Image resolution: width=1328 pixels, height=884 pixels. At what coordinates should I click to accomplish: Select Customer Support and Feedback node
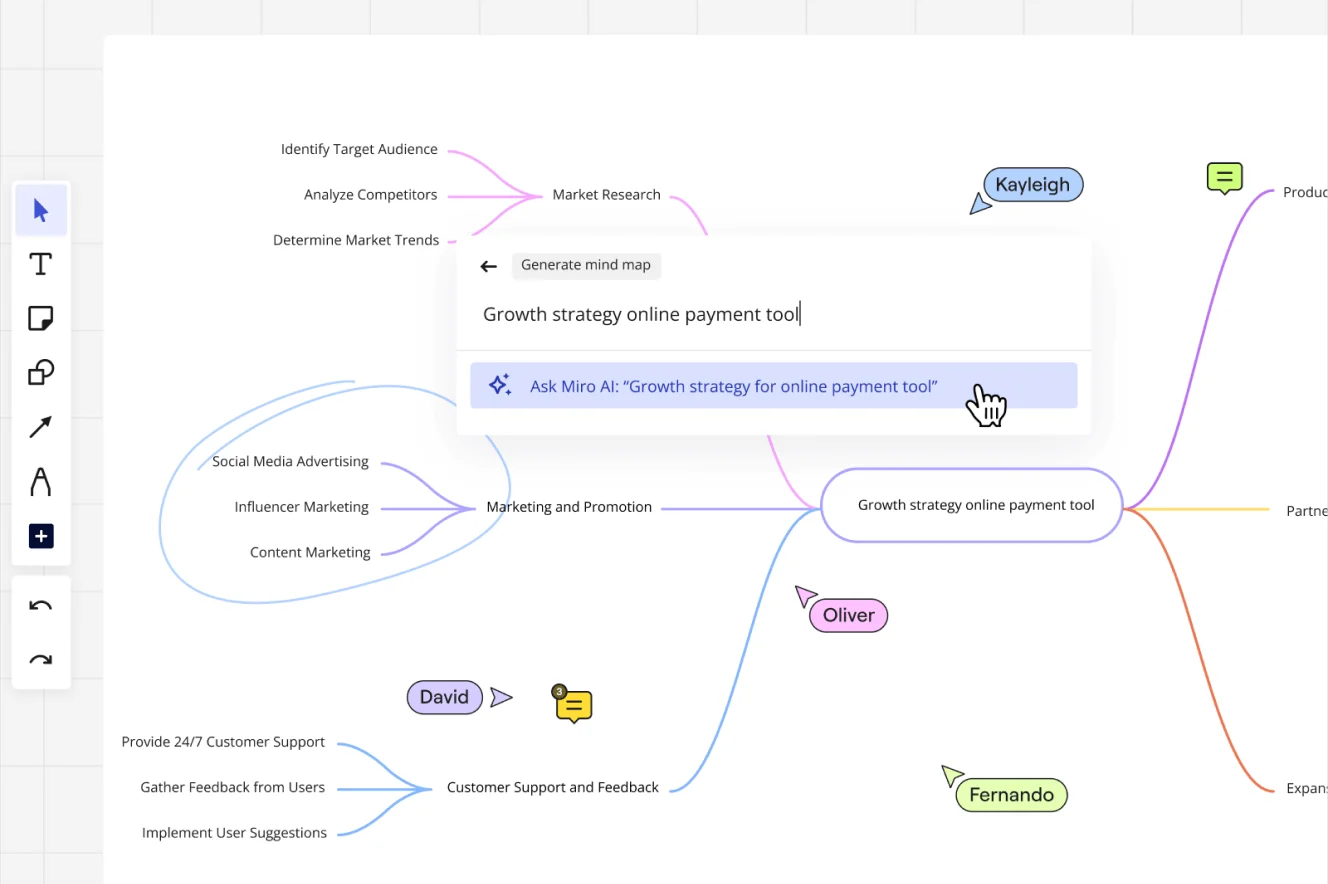click(553, 788)
